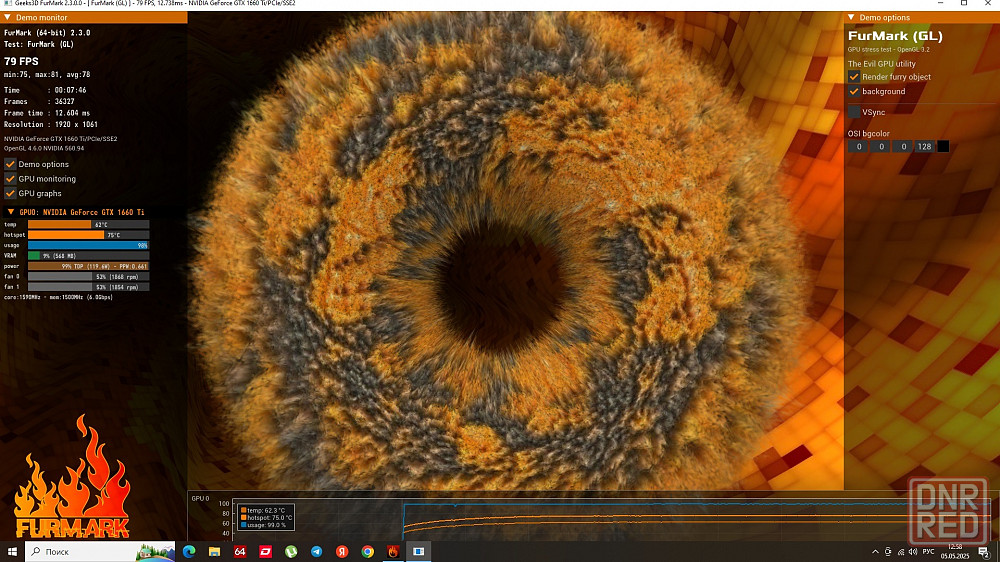Enable the VSync checkbox
This screenshot has width=1000, height=562.
point(854,112)
